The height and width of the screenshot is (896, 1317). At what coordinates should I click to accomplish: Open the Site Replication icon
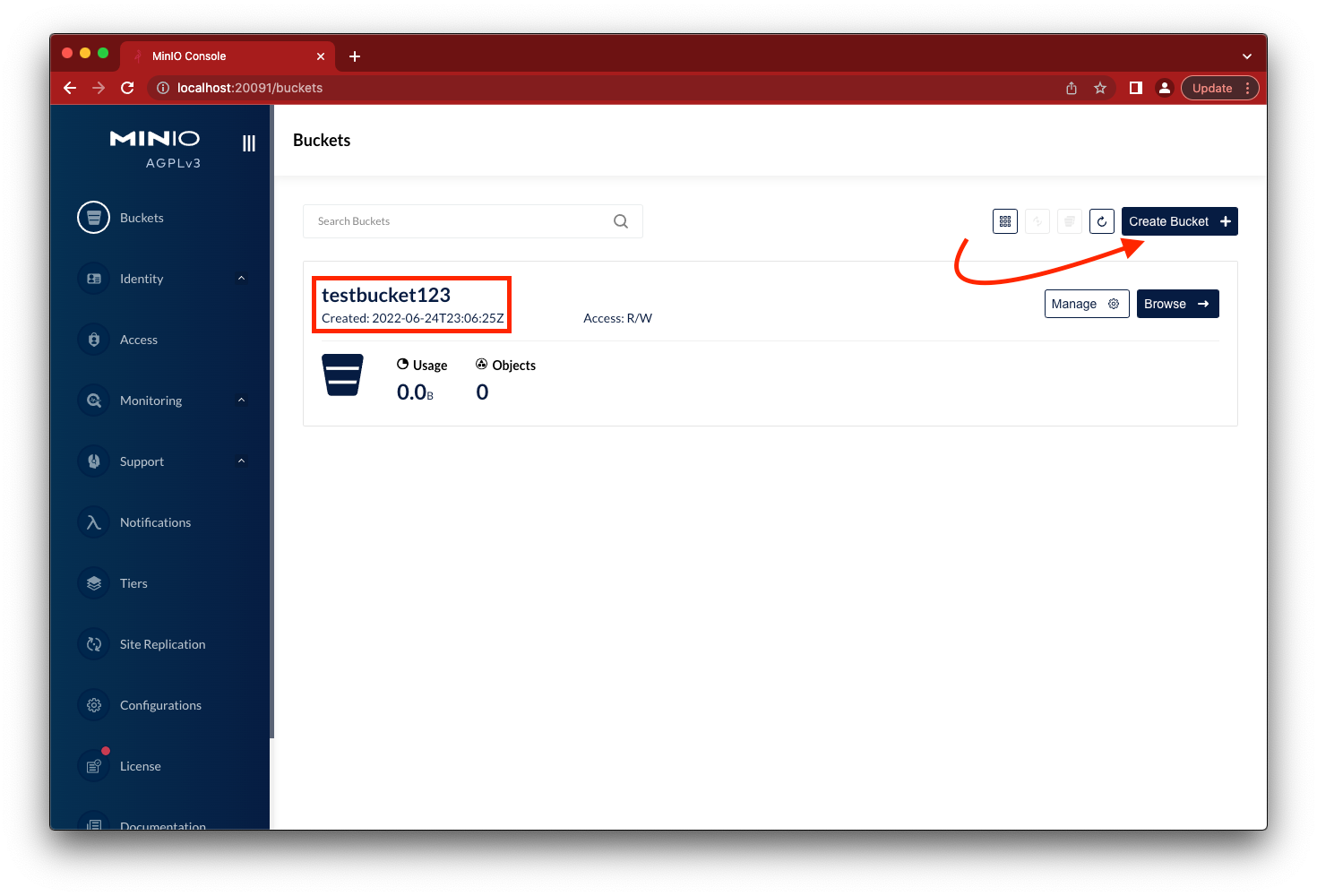tap(93, 644)
